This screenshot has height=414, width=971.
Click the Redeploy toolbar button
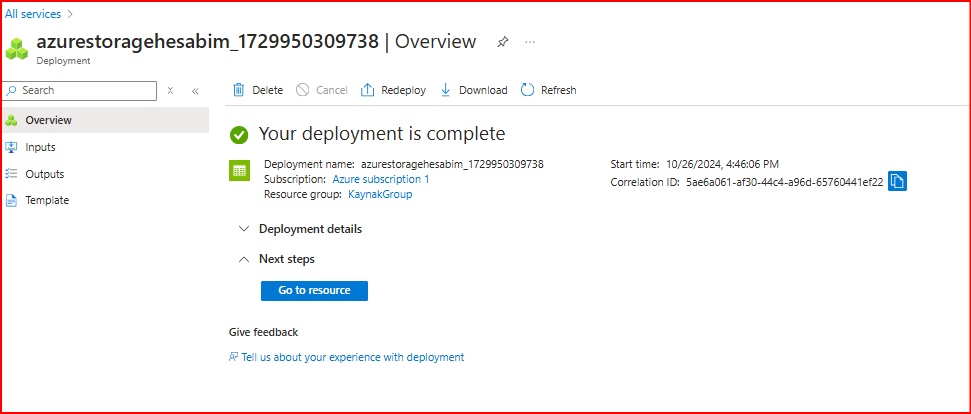point(393,90)
